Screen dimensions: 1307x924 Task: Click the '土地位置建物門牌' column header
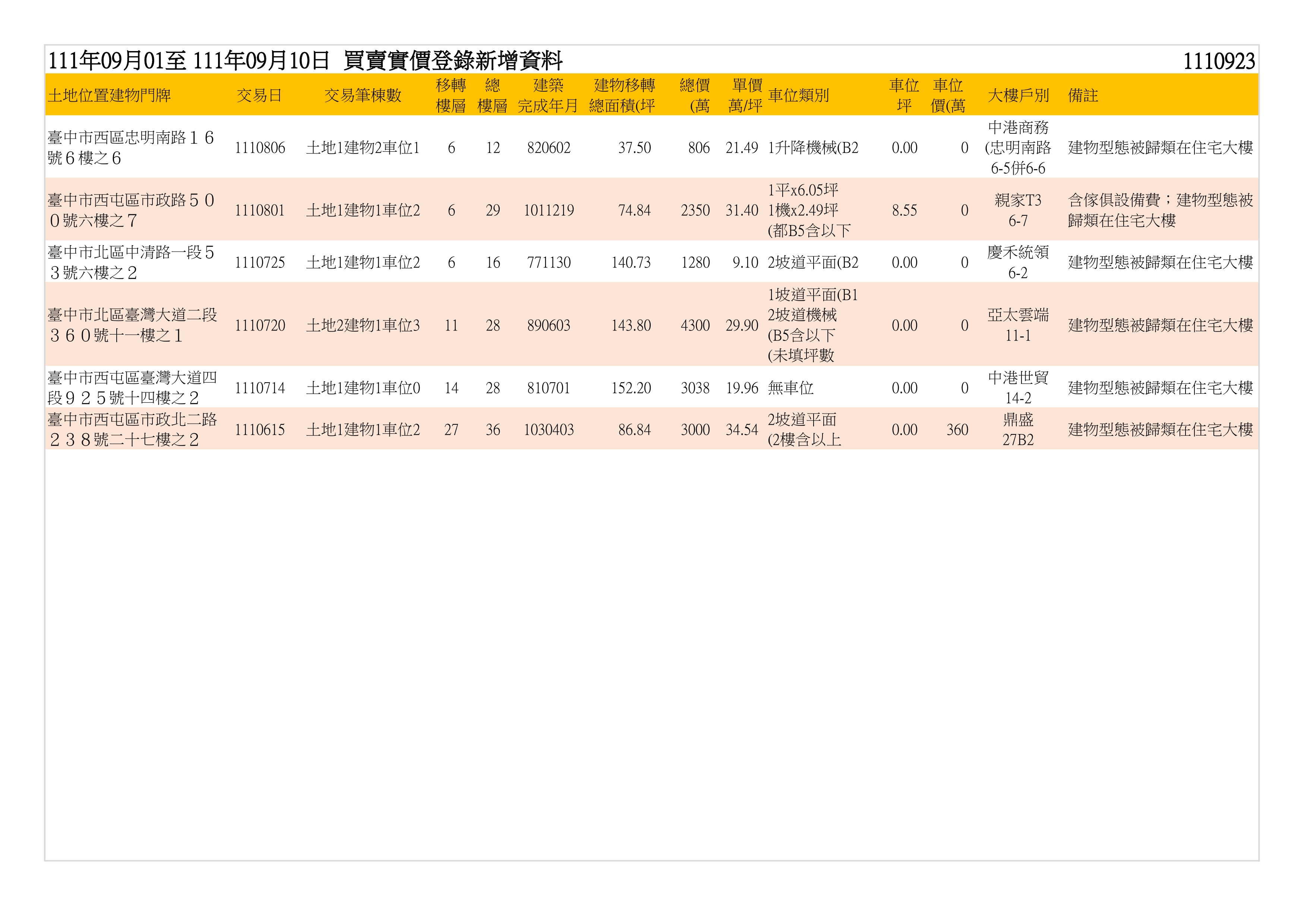pyautogui.click(x=109, y=95)
